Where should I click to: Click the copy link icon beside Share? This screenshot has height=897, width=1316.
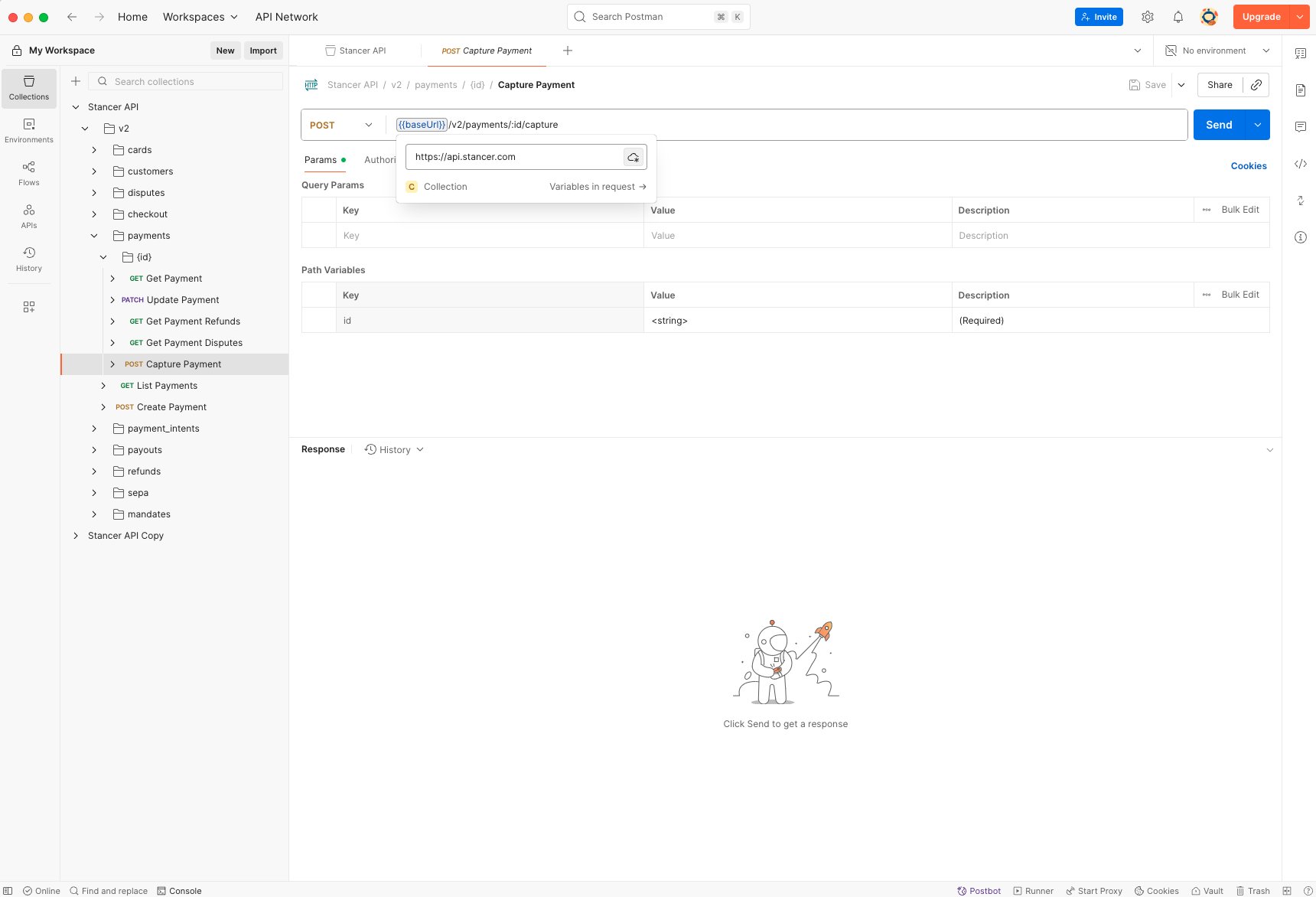click(x=1256, y=85)
